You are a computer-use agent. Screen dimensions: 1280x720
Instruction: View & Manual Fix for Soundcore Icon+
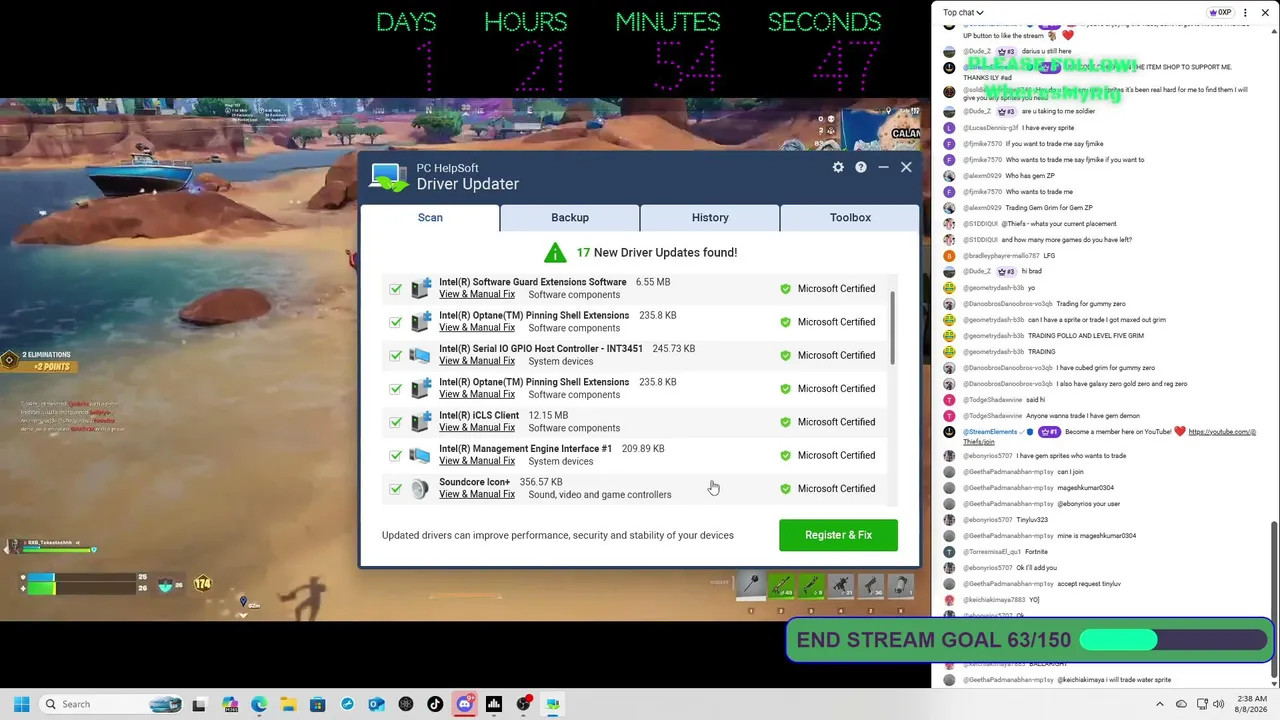pos(477,494)
